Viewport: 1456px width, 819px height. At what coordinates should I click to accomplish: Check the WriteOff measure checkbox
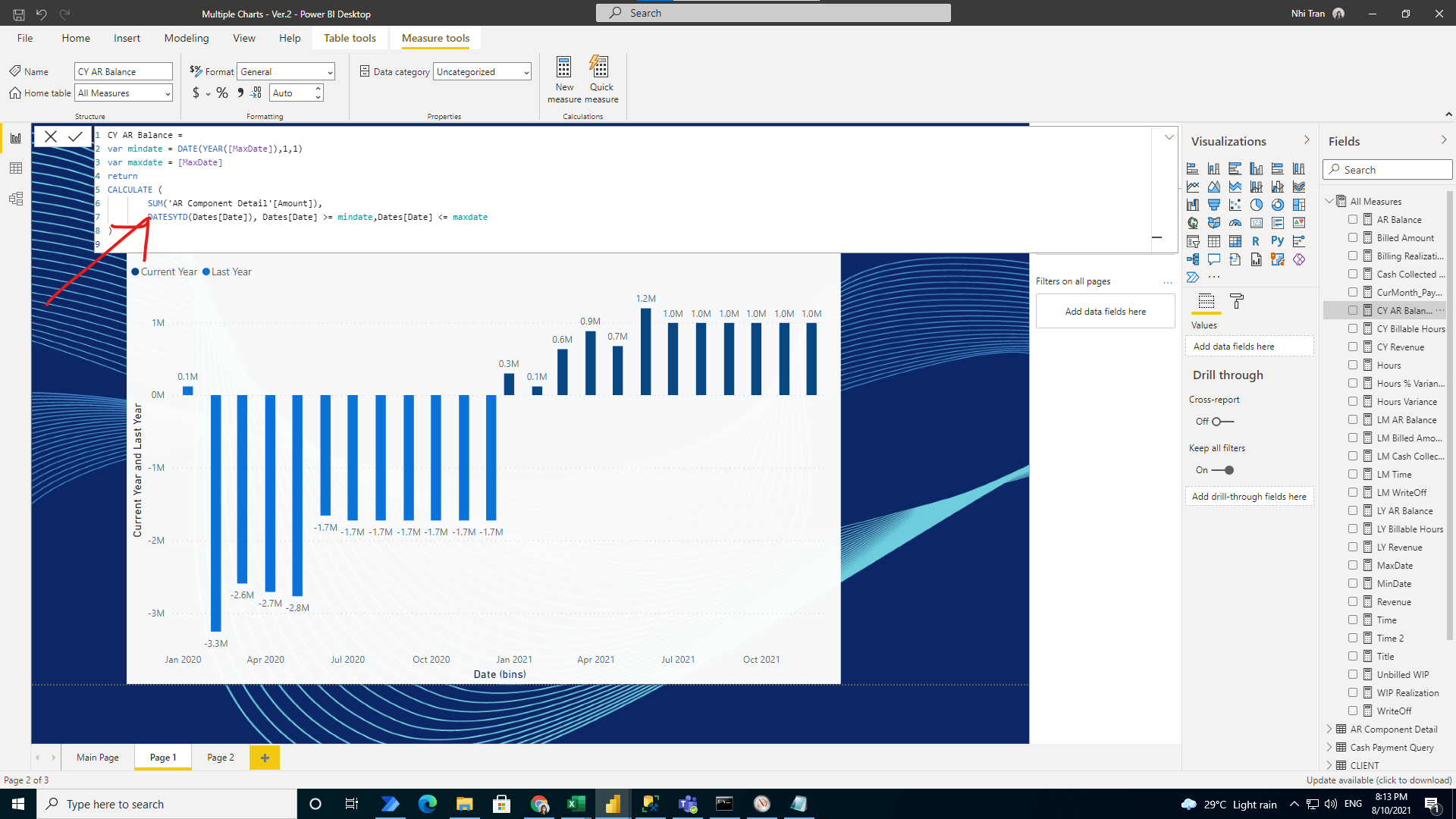coord(1353,711)
